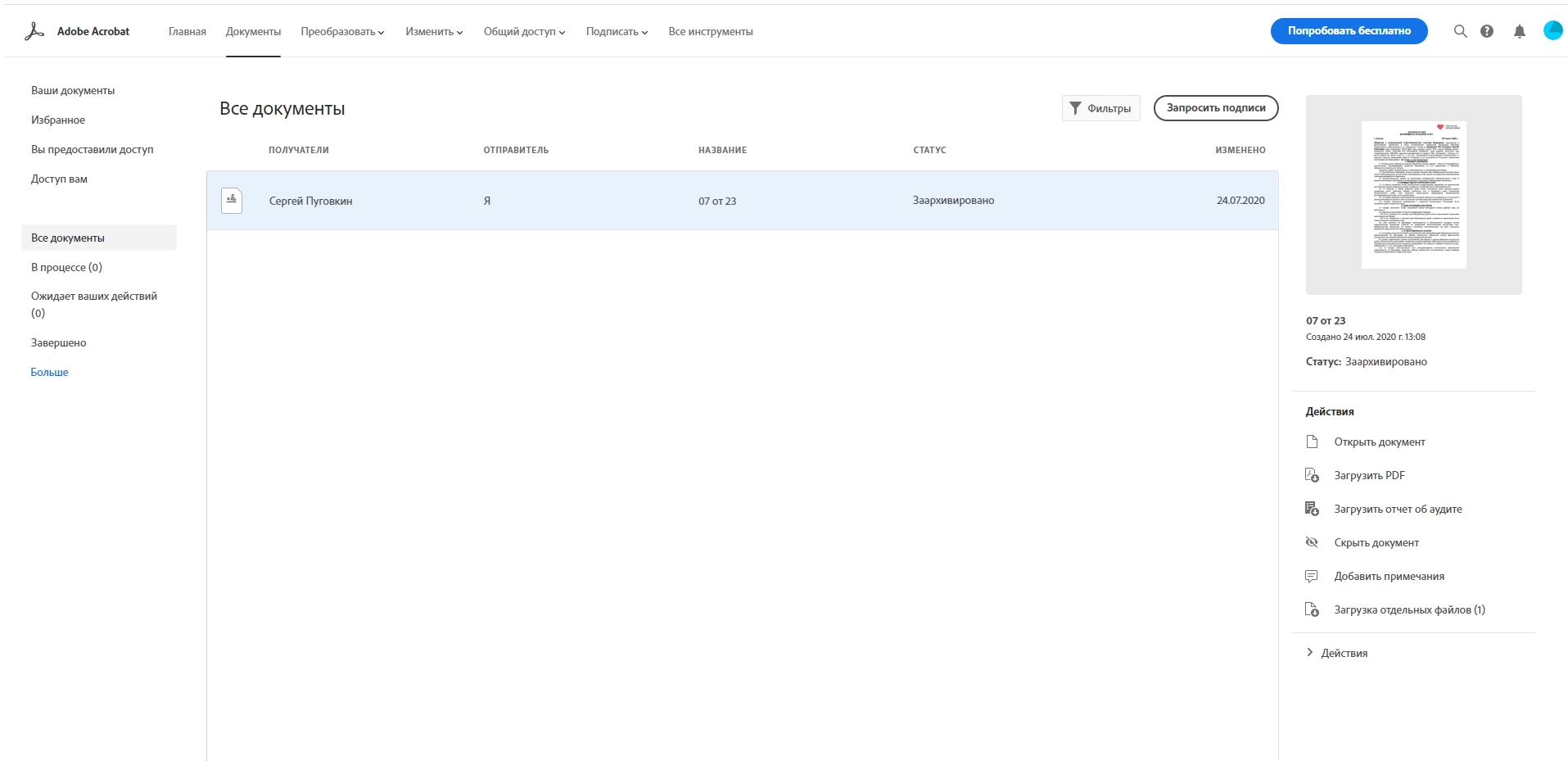1568x761 pixels.
Task: Open the user profile avatar
Action: point(1552,30)
